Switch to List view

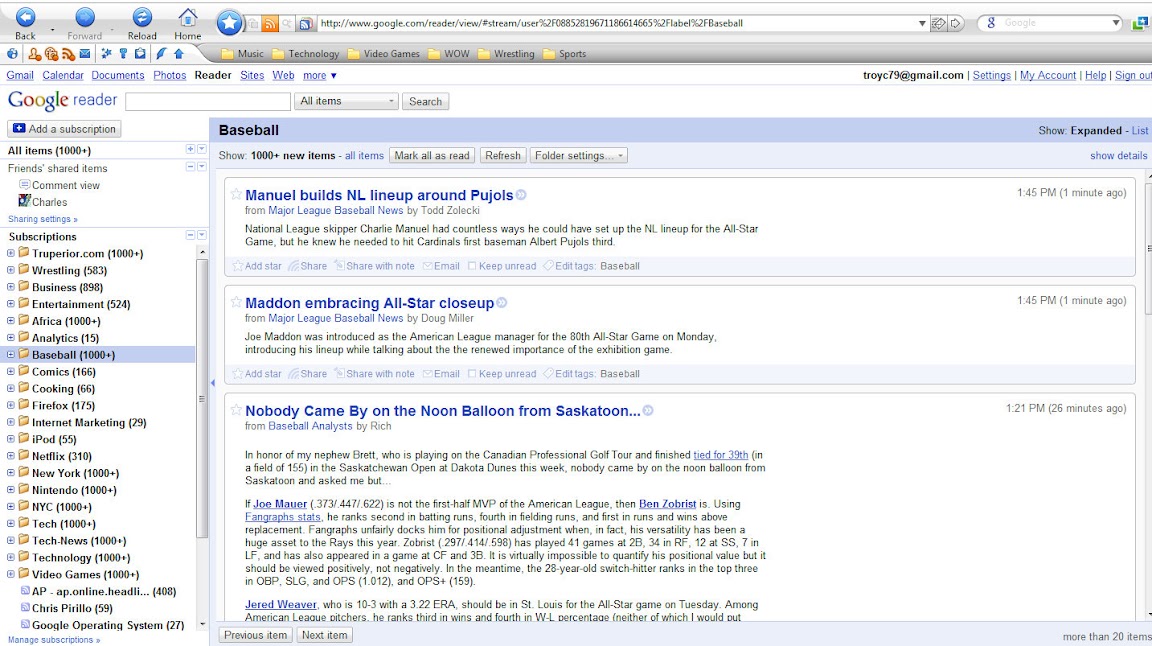[1140, 130]
